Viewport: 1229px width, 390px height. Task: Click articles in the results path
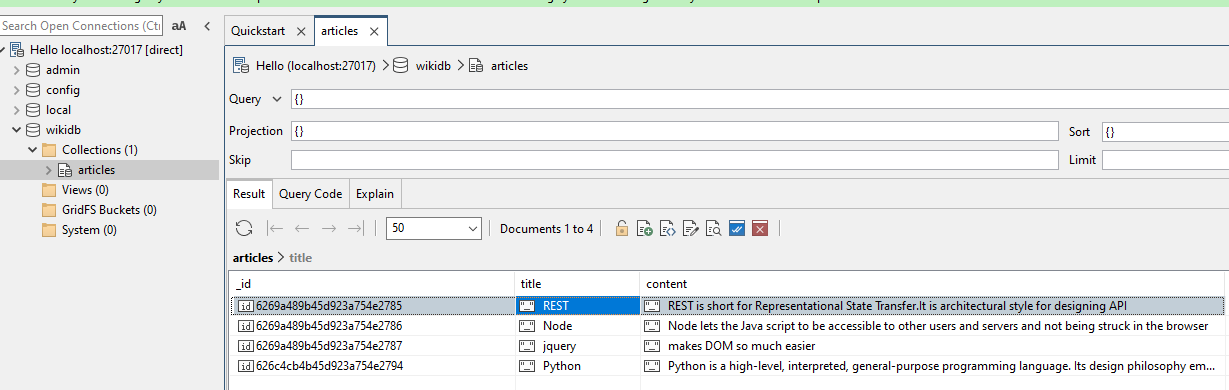point(253,258)
